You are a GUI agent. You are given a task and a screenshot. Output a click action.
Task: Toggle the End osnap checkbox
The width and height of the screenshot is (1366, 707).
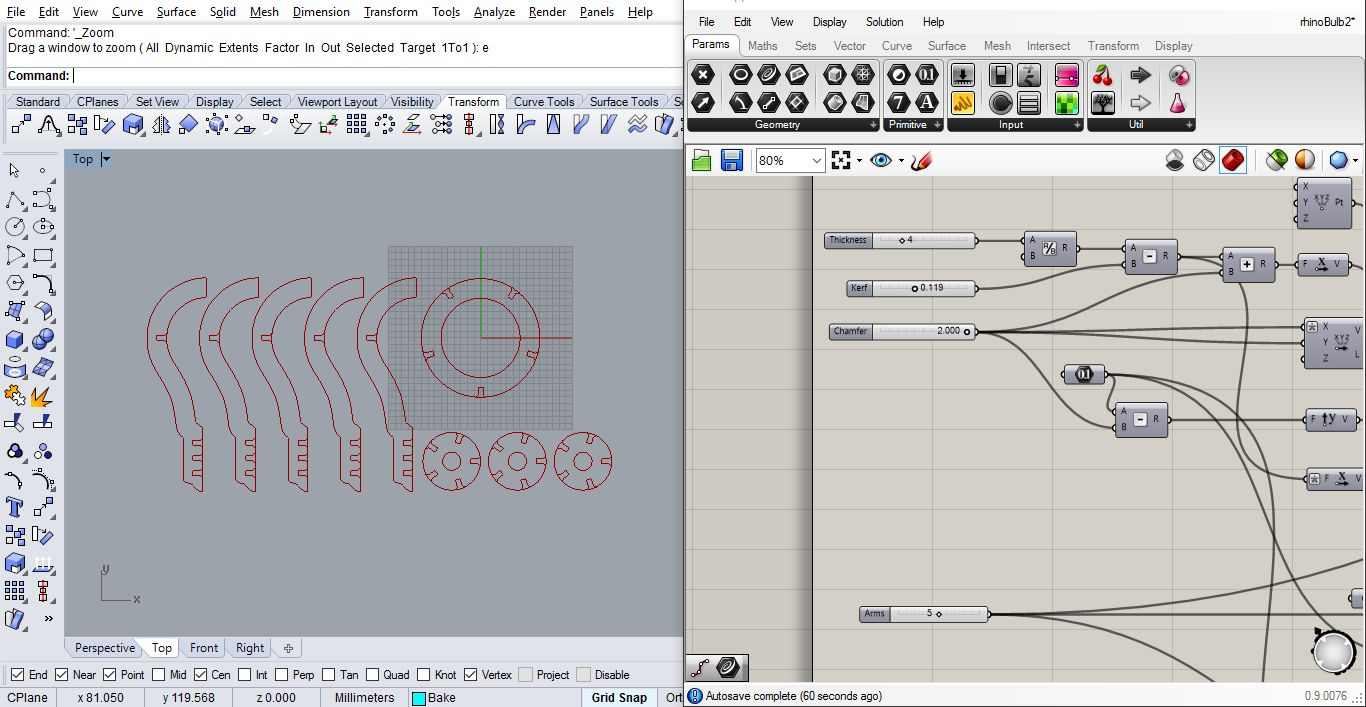coord(17,675)
